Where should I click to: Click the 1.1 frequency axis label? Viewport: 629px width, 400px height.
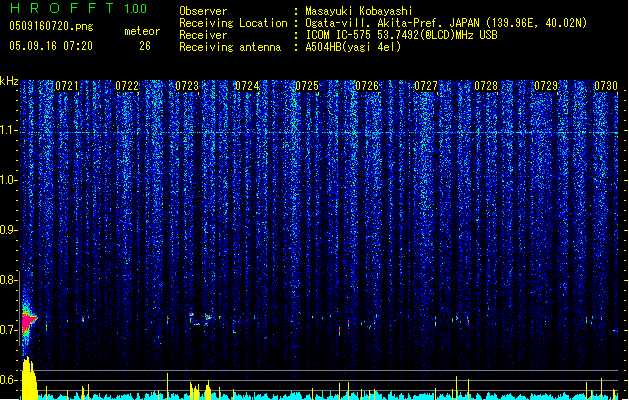point(9,131)
